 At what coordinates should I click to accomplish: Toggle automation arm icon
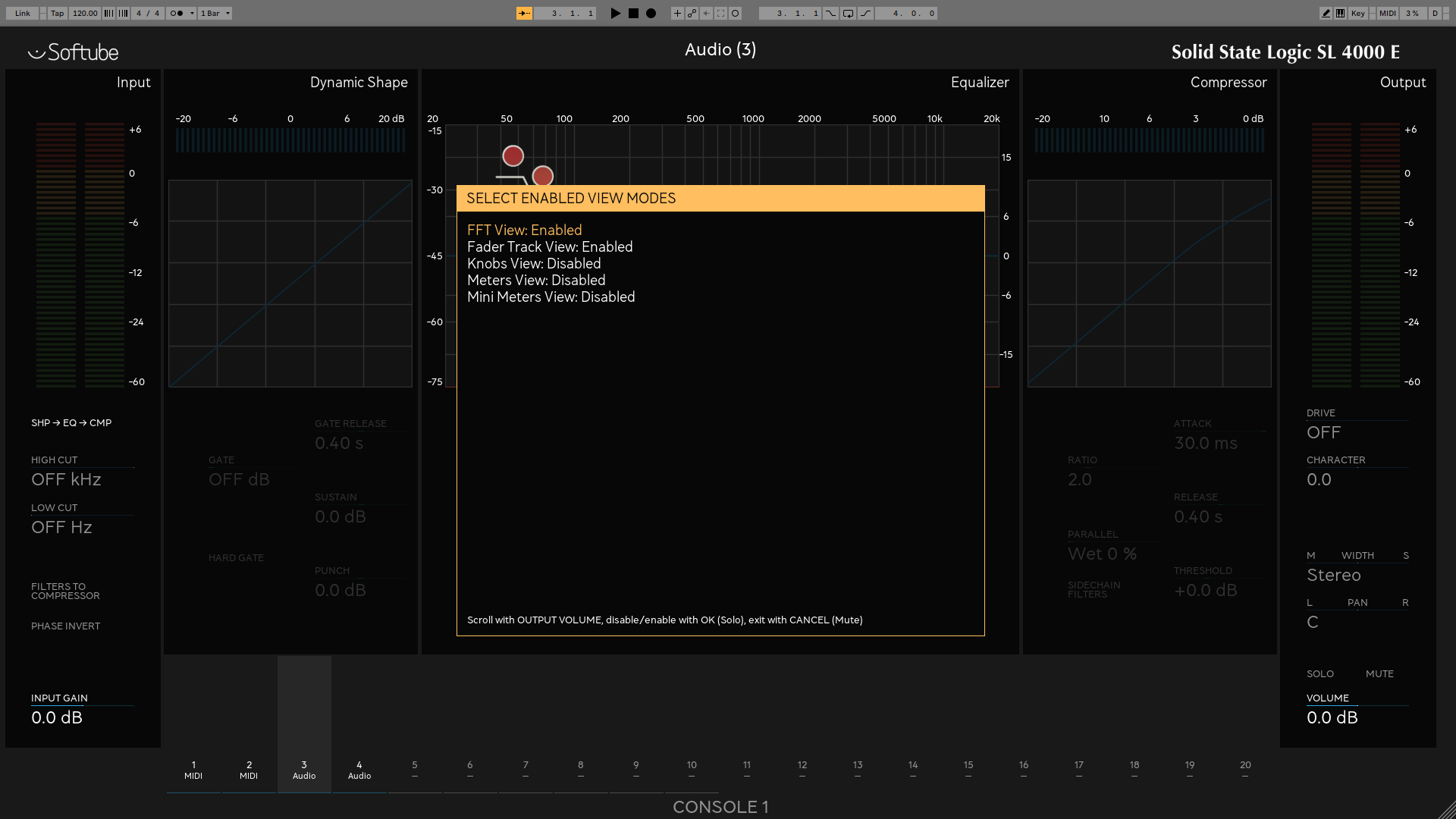click(x=692, y=13)
